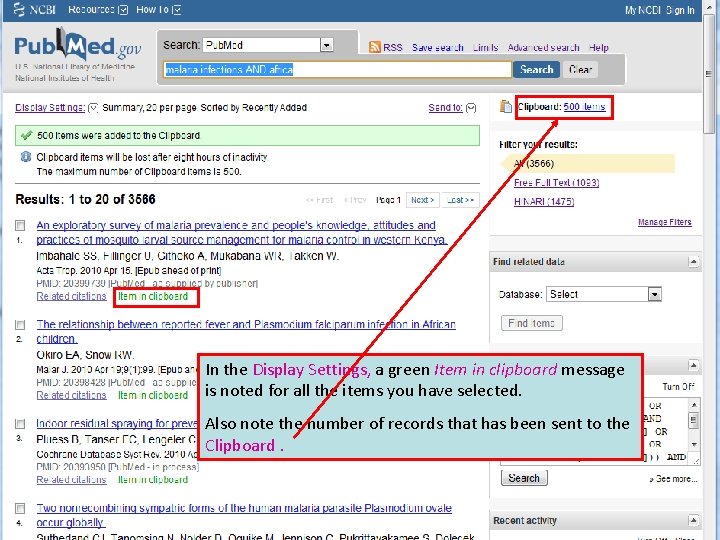Expand the Send to dropdown arrow
Viewport: 720px width, 540px height.
coord(471,108)
